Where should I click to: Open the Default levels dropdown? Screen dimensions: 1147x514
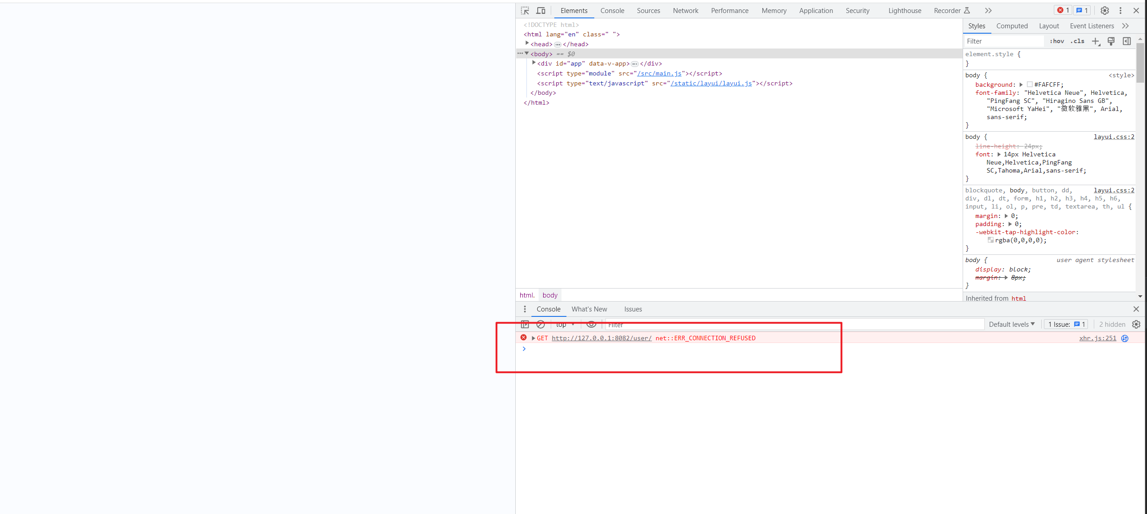point(1012,324)
